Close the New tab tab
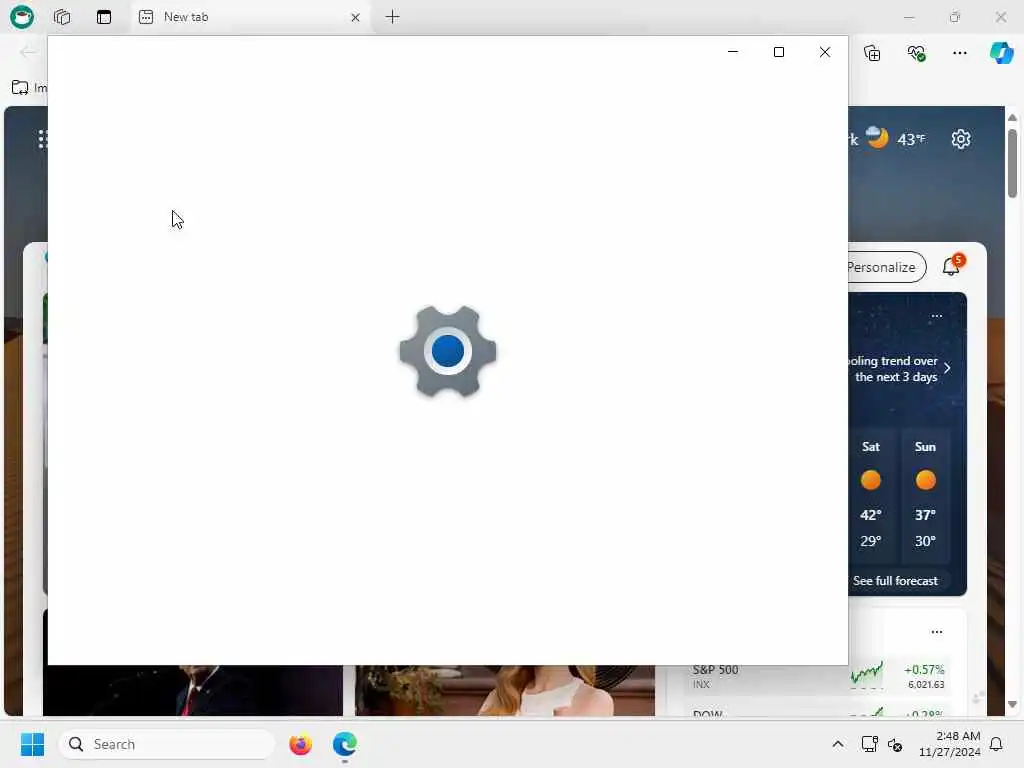 tap(355, 18)
